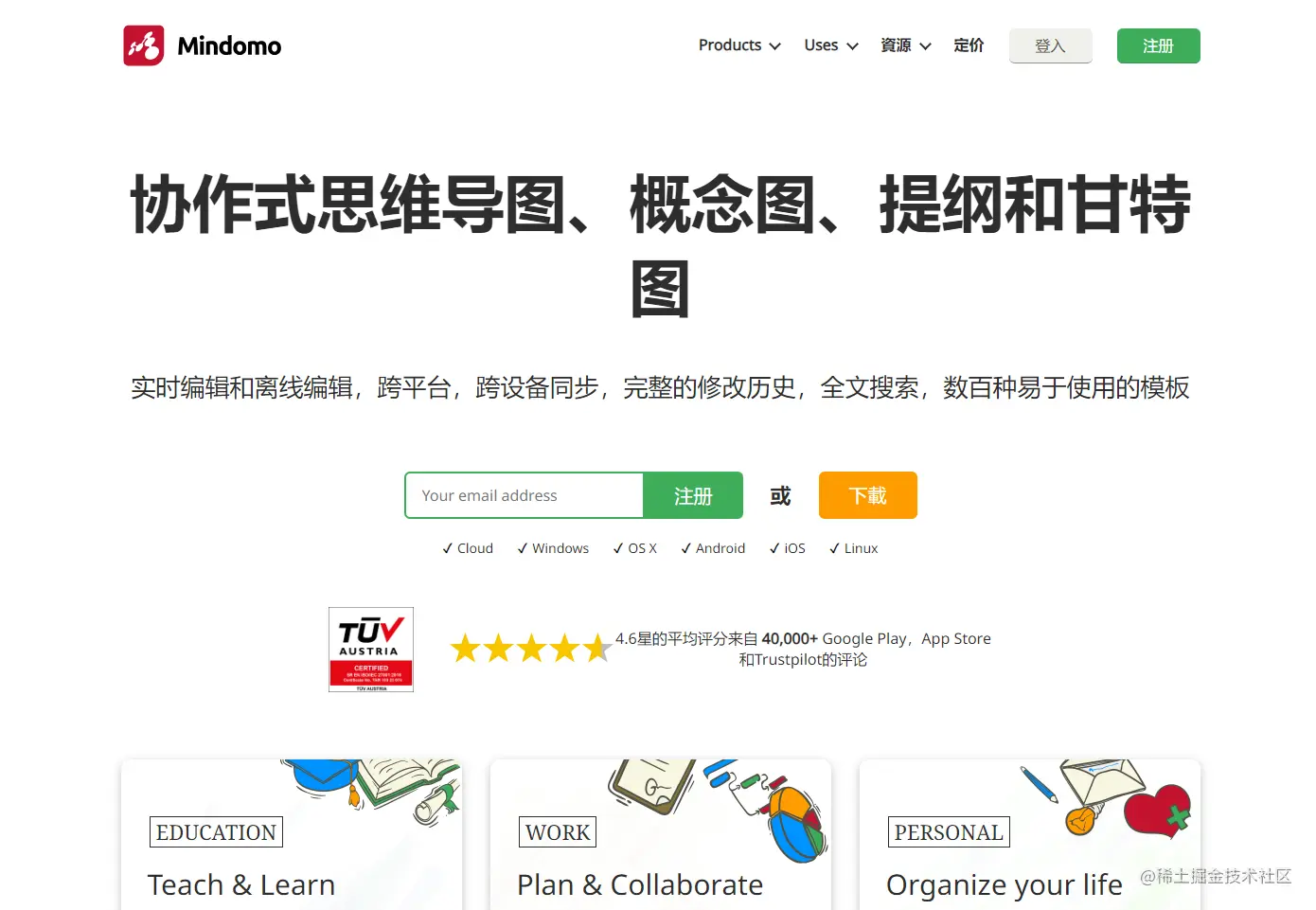The width and height of the screenshot is (1316, 910).
Task: Click the envelope illustration on the Personal card
Action: 1101,781
